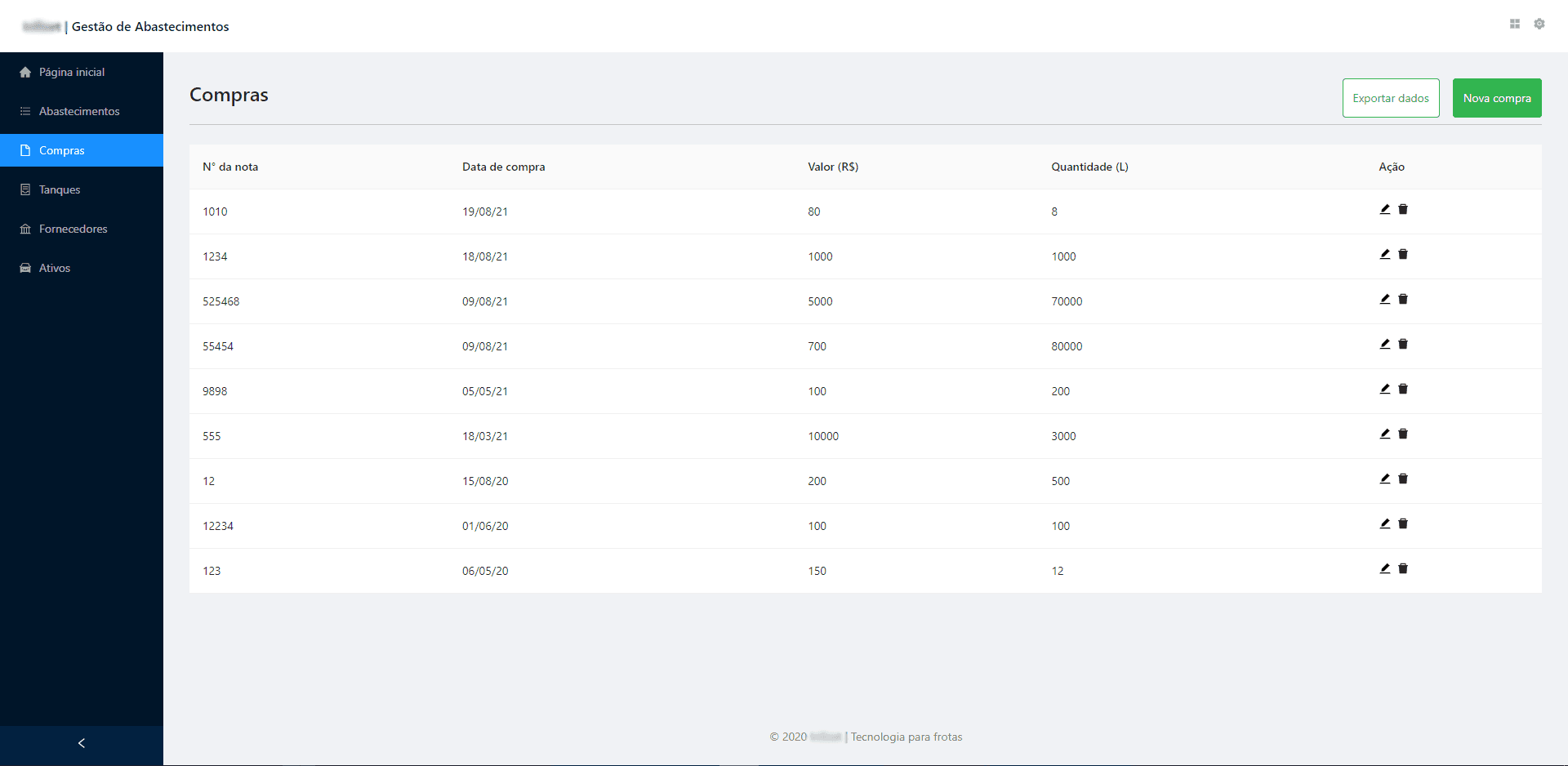Delete purchase note 12234
Image resolution: width=1568 pixels, height=766 pixels.
click(1403, 523)
